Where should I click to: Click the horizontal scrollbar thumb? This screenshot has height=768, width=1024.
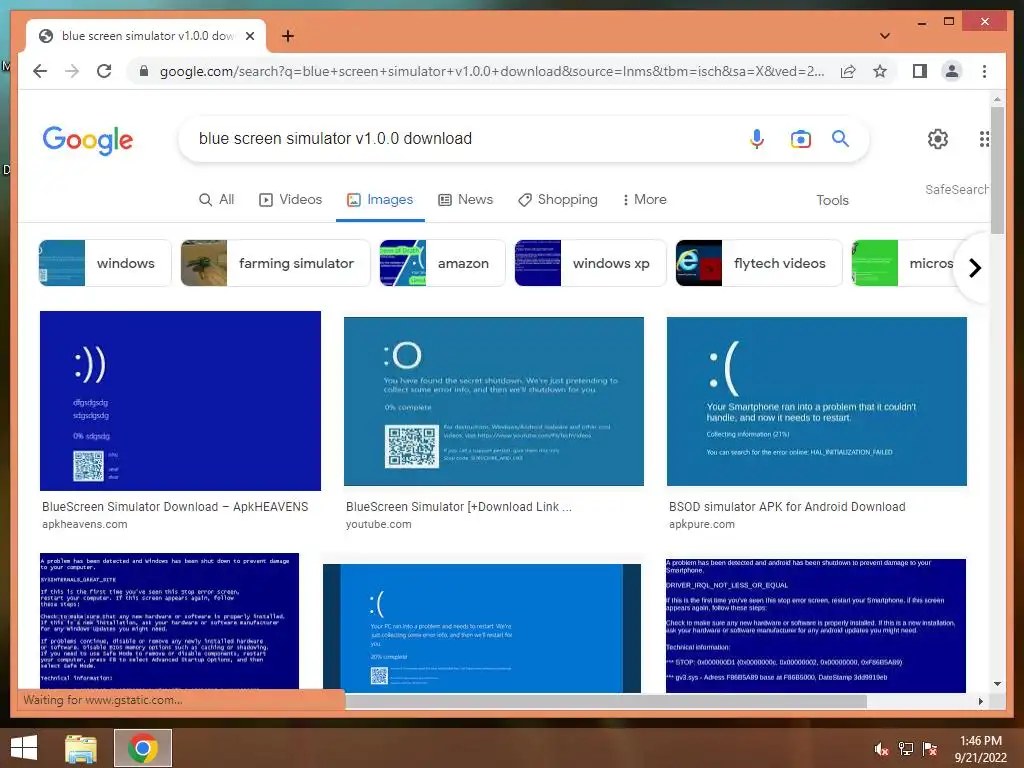pyautogui.click(x=605, y=701)
